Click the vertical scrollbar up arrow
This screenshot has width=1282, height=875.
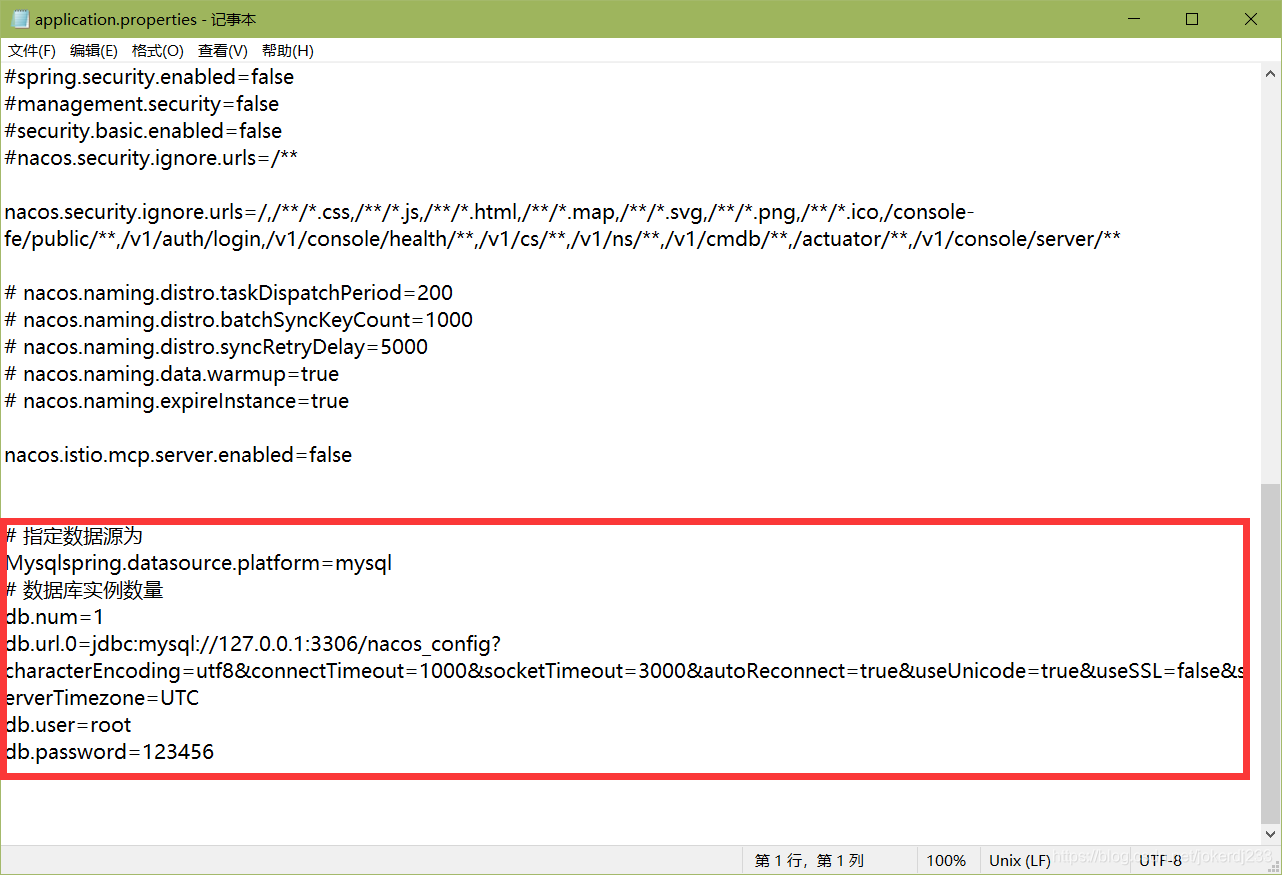pos(1270,75)
